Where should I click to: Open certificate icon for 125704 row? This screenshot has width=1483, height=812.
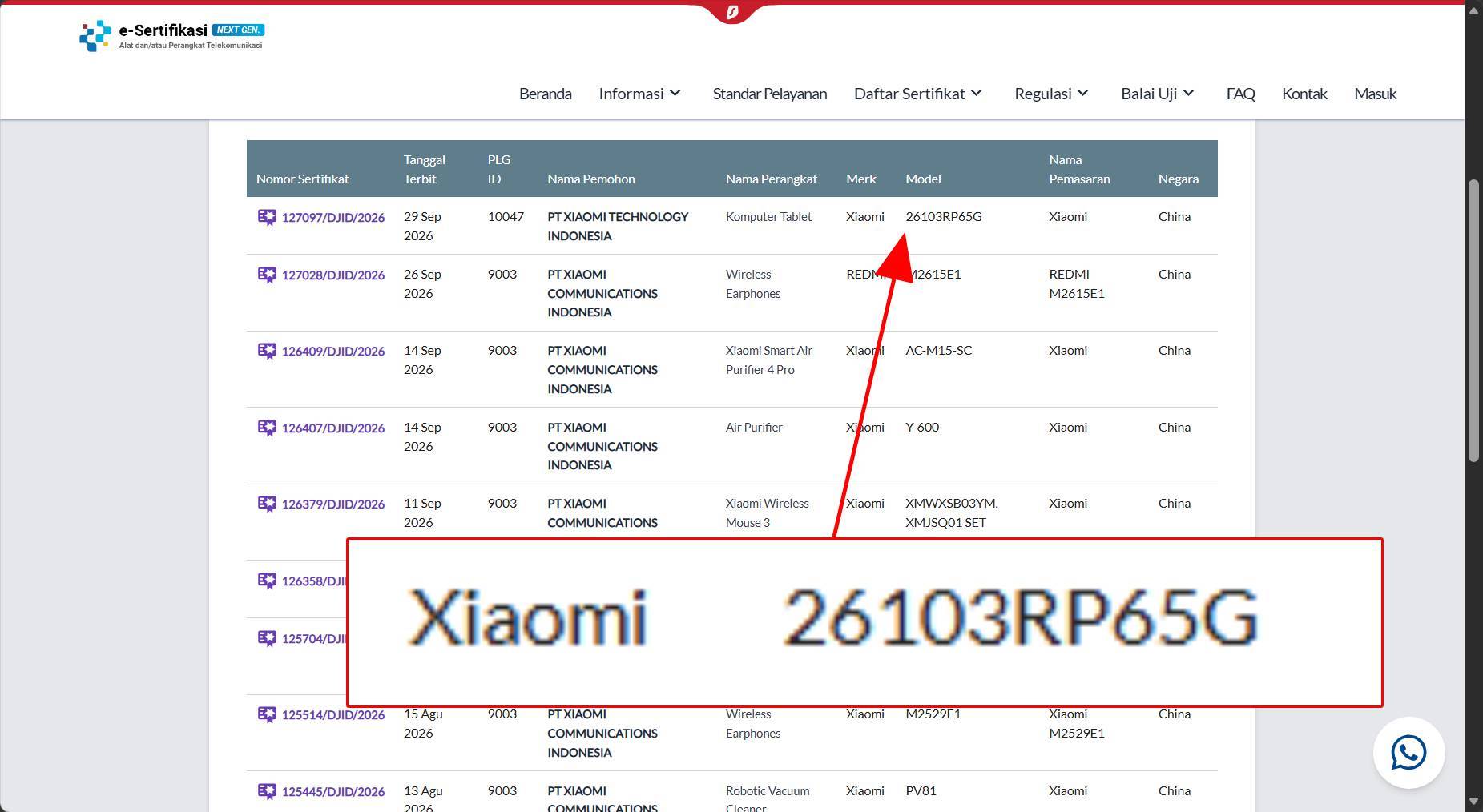[267, 638]
